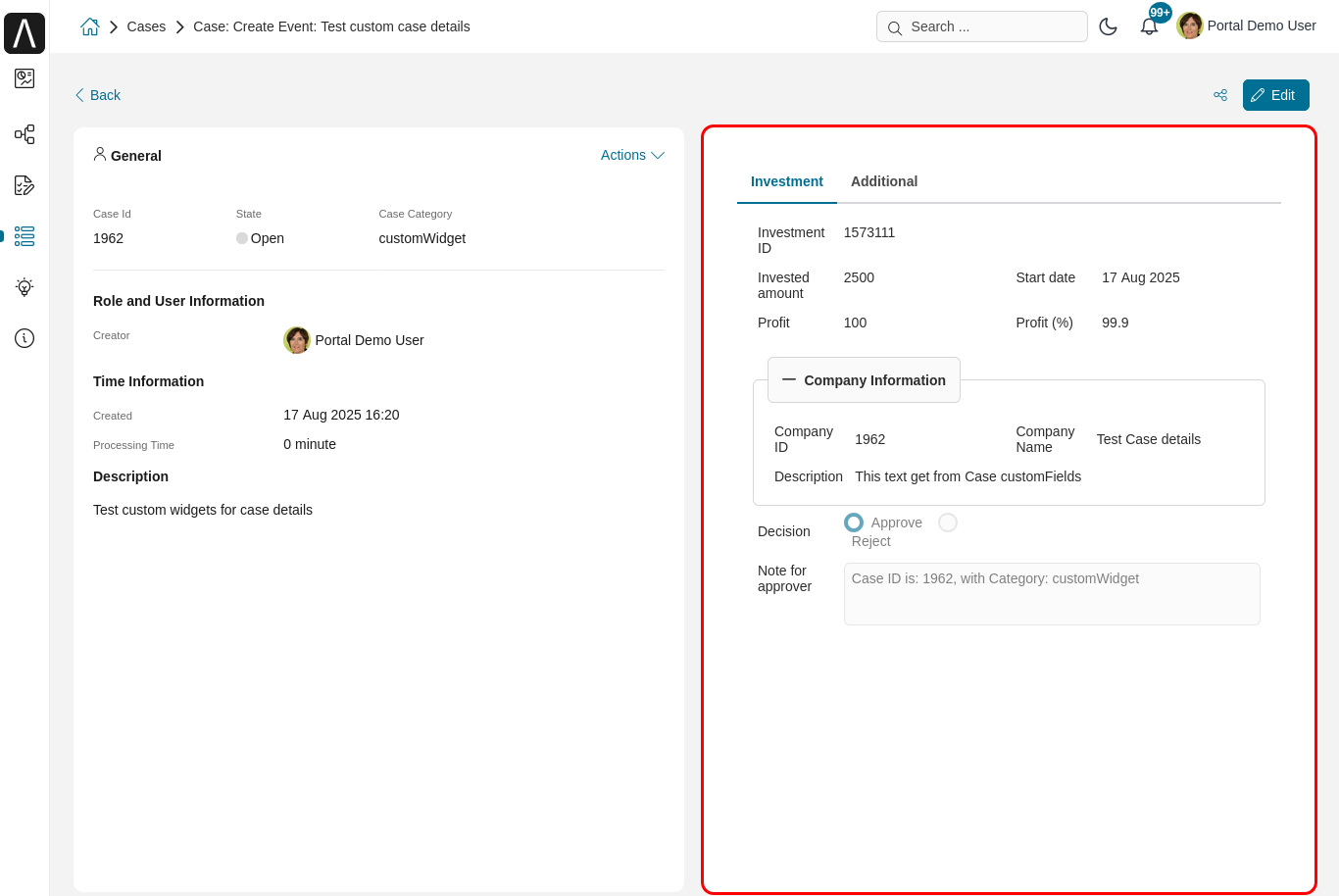The image size is (1339, 896).
Task: Open the info icon in sidebar
Action: tap(25, 338)
